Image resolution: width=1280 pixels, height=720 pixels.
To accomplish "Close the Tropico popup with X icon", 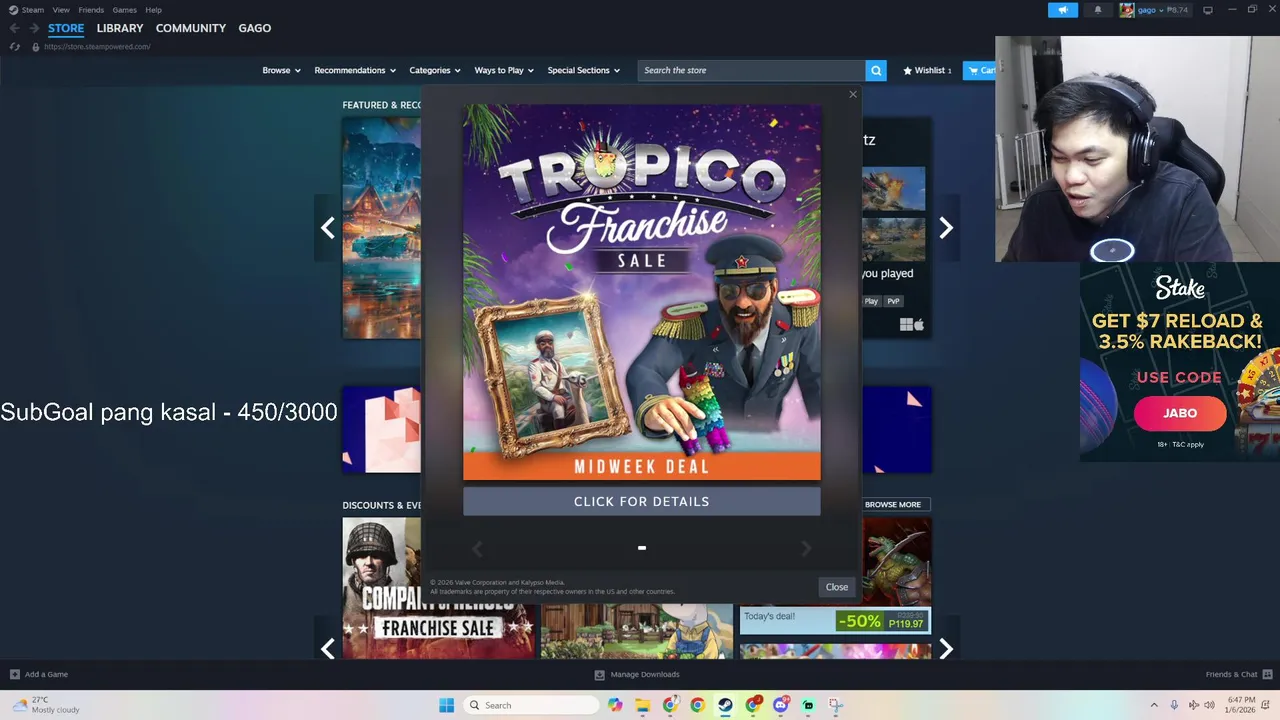I will click(853, 94).
